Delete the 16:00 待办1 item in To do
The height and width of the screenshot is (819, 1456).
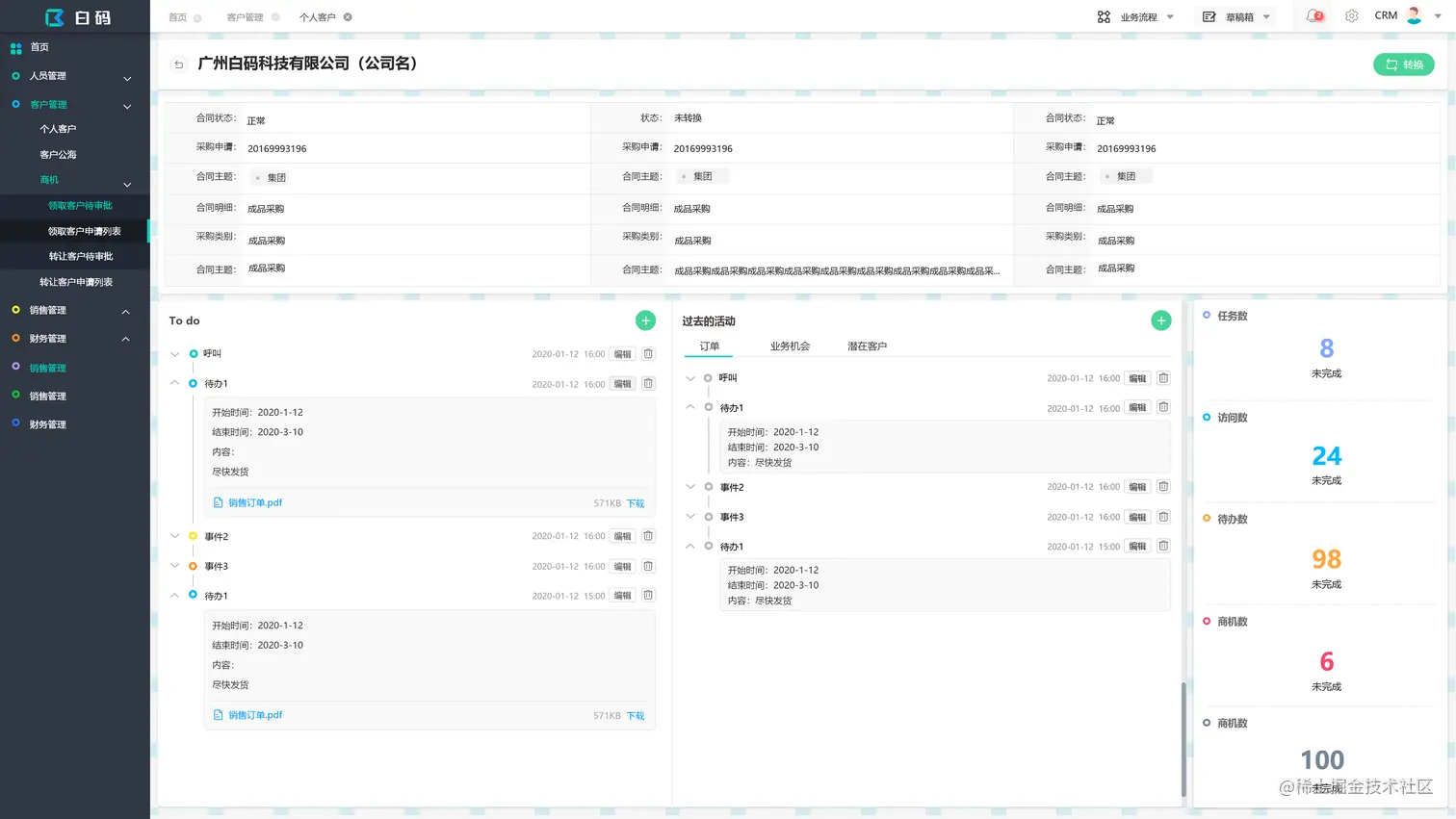tap(648, 383)
